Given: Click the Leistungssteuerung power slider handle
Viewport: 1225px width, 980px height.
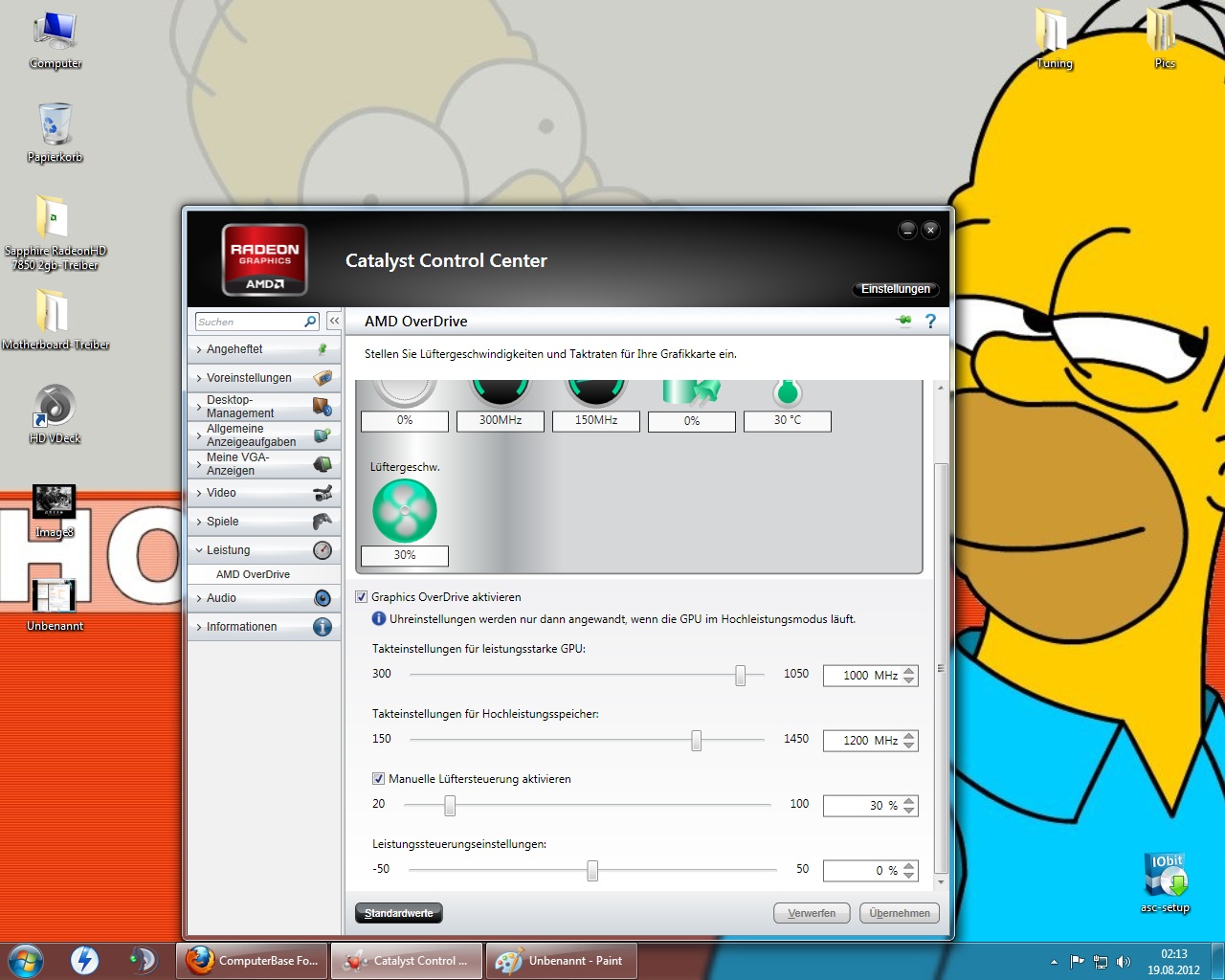Looking at the screenshot, I should click(592, 871).
